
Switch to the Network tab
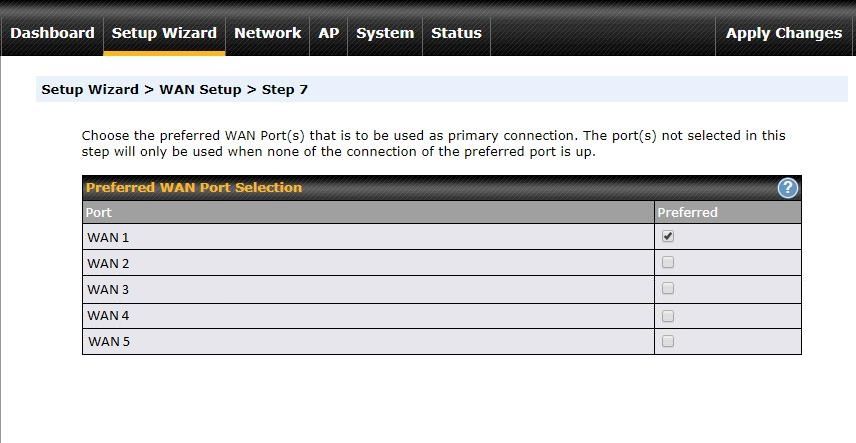(x=267, y=33)
